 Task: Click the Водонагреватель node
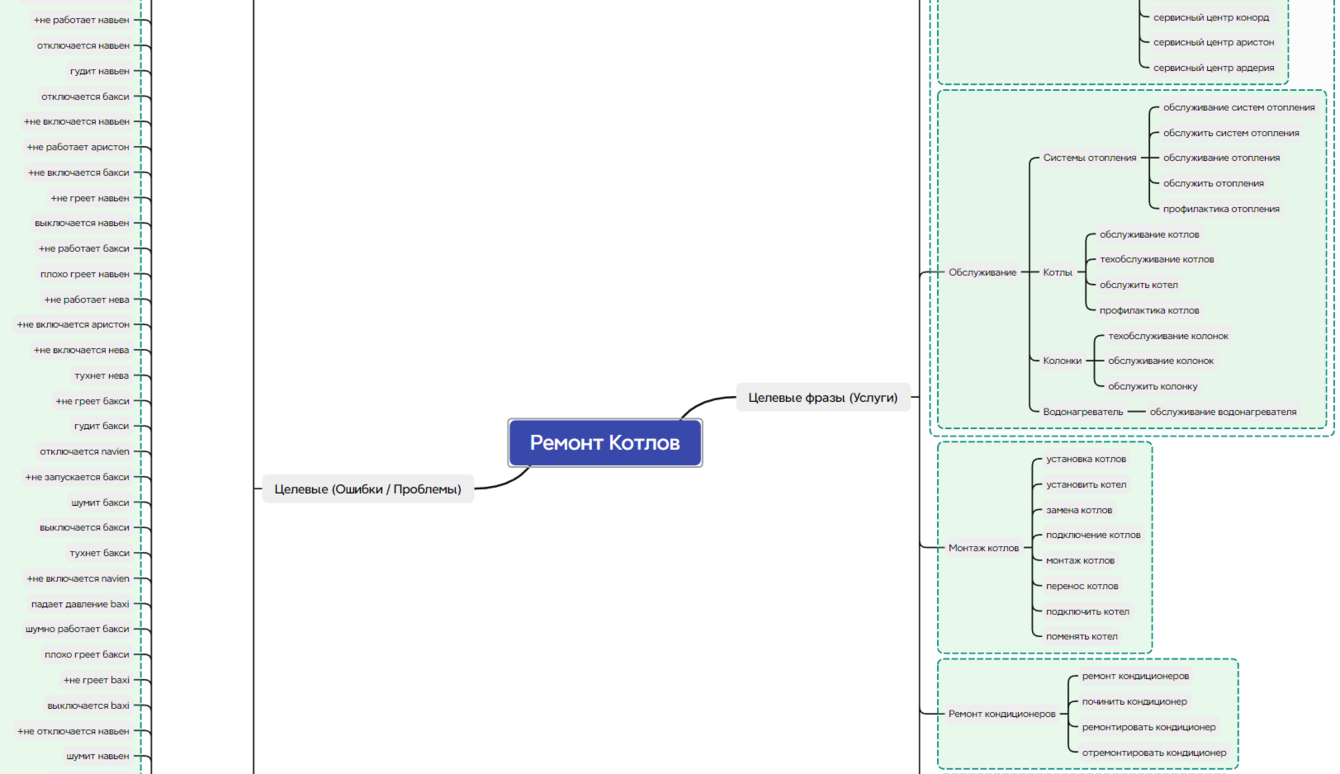(1083, 411)
